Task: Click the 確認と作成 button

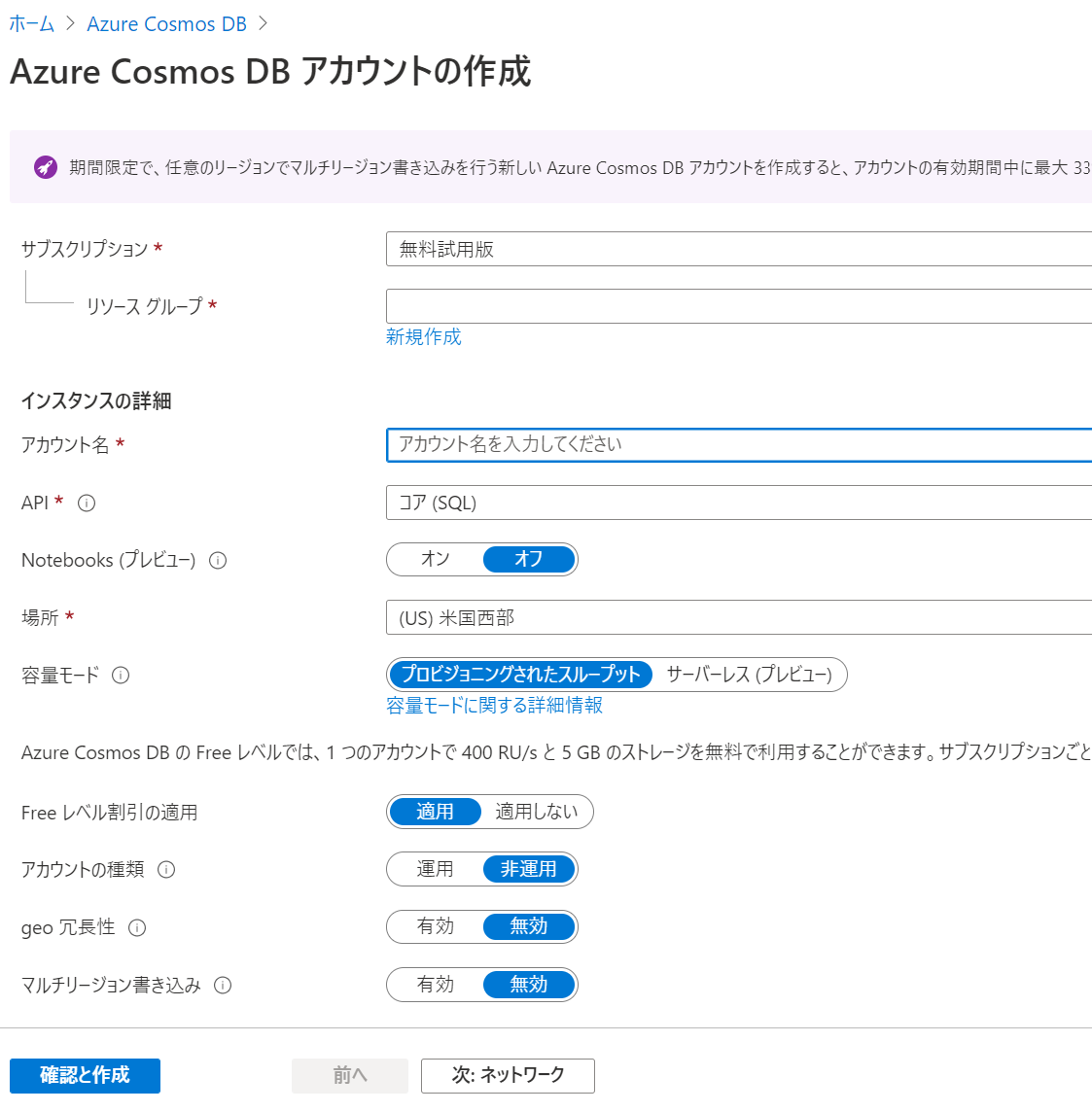Action: pyautogui.click(x=86, y=1076)
